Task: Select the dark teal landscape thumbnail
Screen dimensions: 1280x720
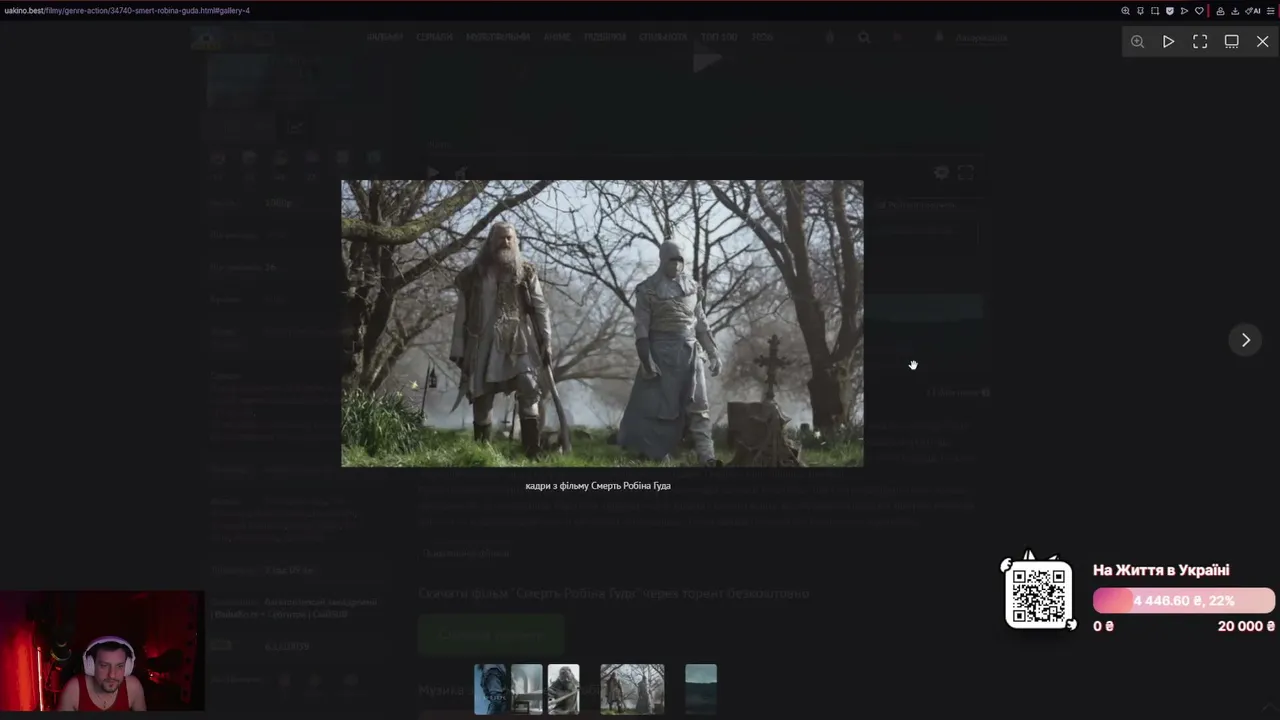Action: coord(701,689)
